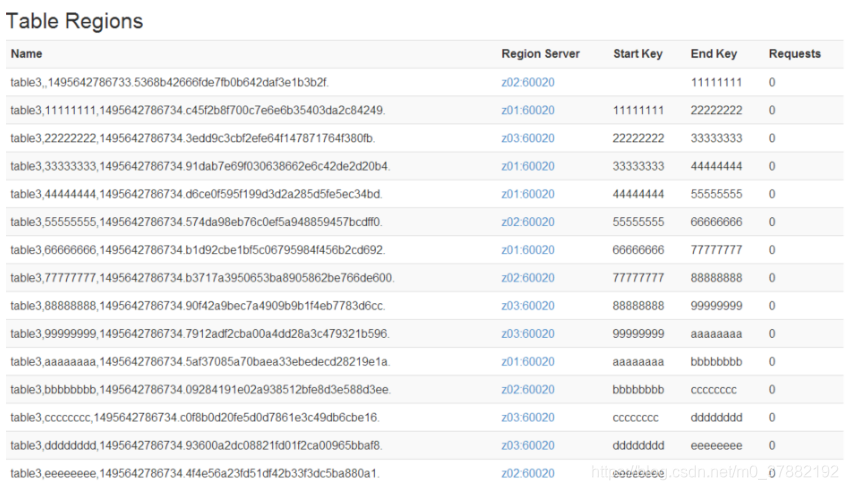Click the Name column header
Image resolution: width=848 pixels, height=490 pixels.
[x=26, y=54]
